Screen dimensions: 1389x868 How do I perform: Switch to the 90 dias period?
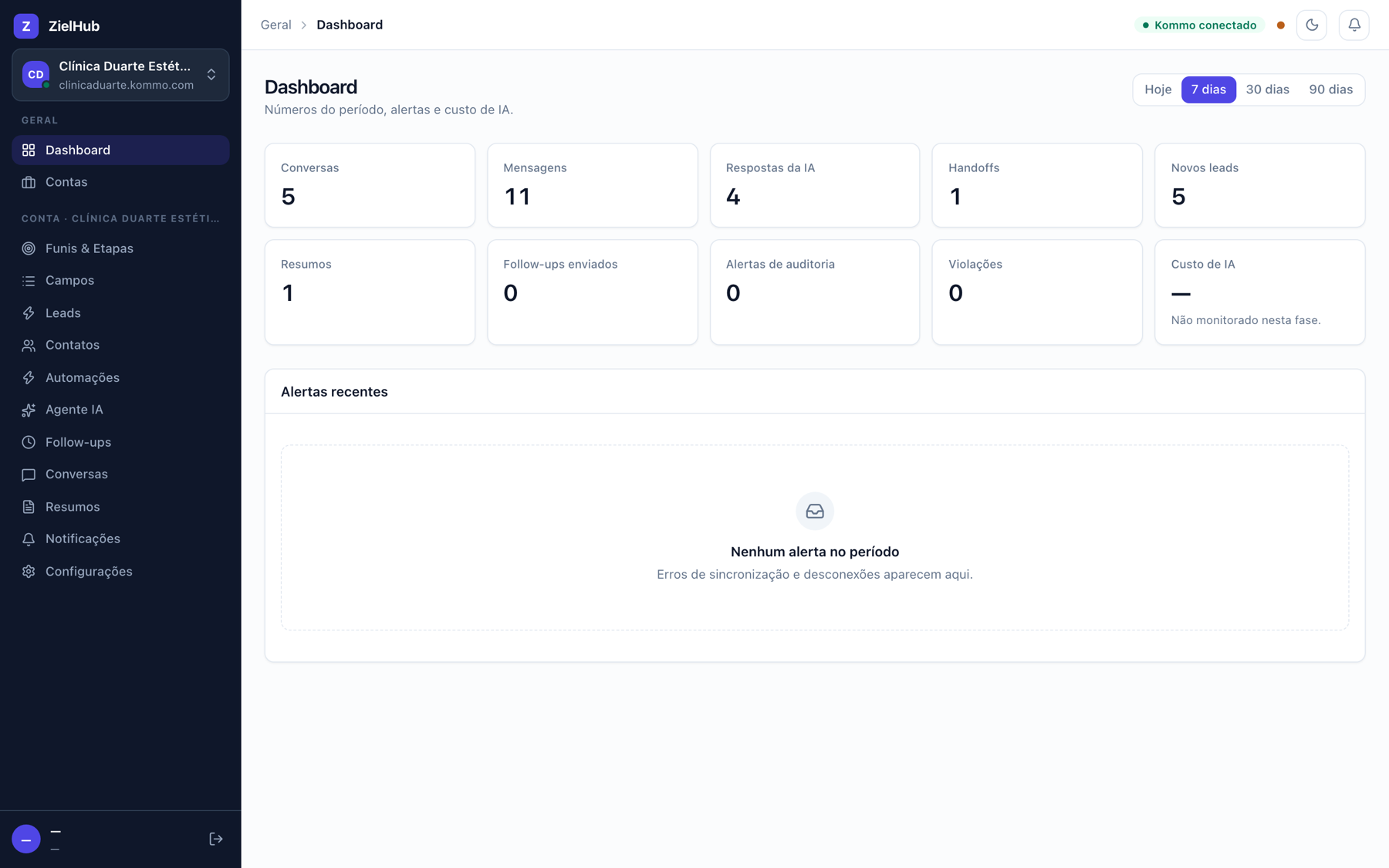pos(1331,90)
